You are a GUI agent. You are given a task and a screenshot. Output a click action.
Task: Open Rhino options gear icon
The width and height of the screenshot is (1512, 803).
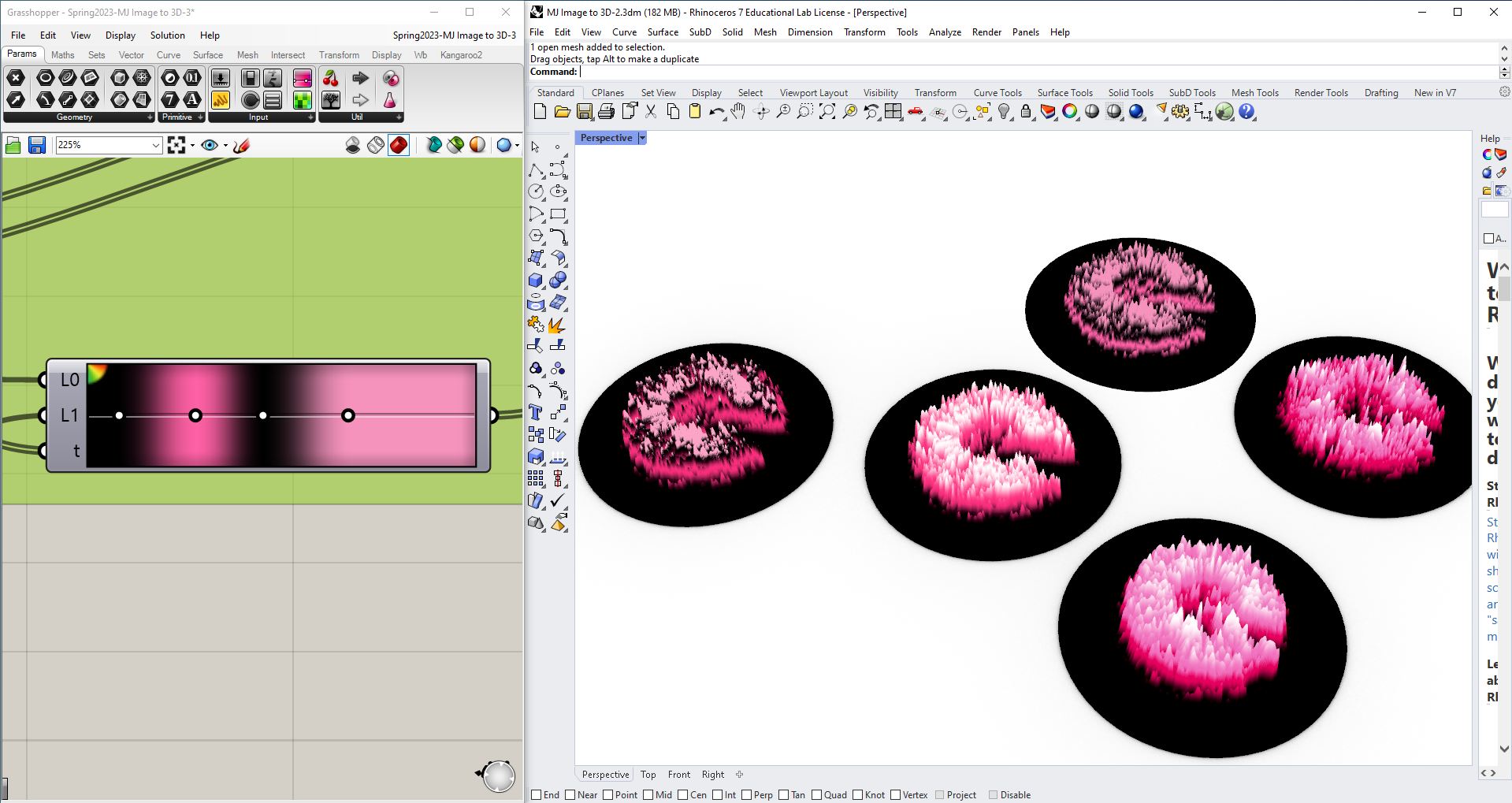point(1180,112)
